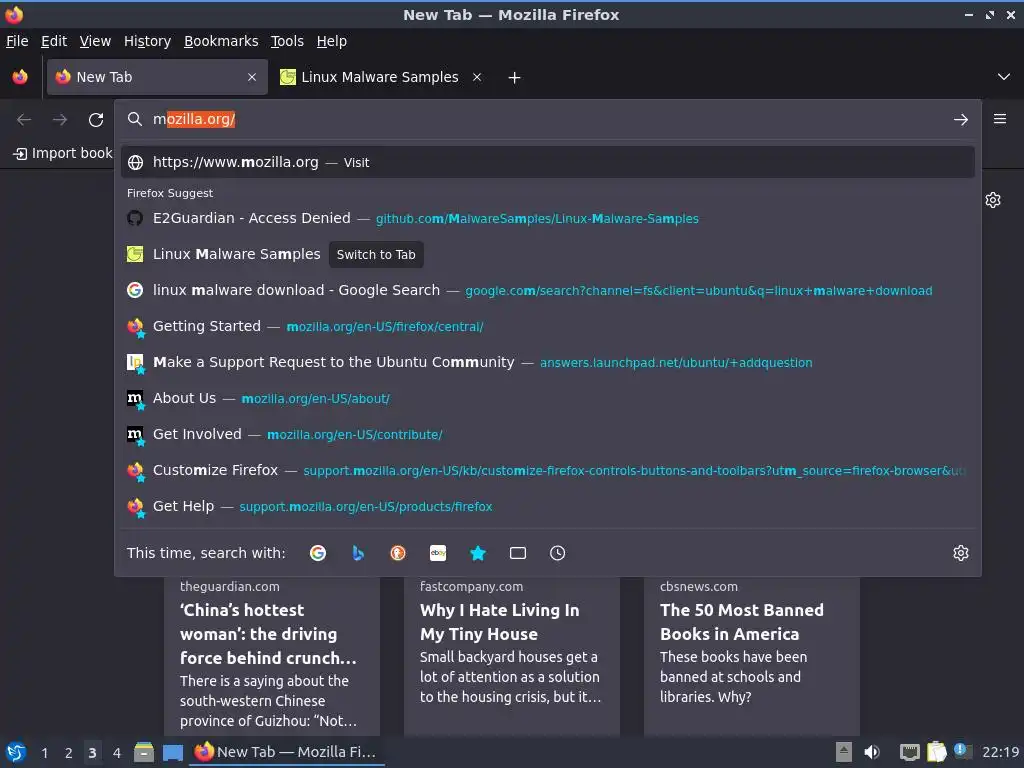The height and width of the screenshot is (768, 1024).
Task: Open the Firefox hamburger application menu
Action: coord(999,119)
